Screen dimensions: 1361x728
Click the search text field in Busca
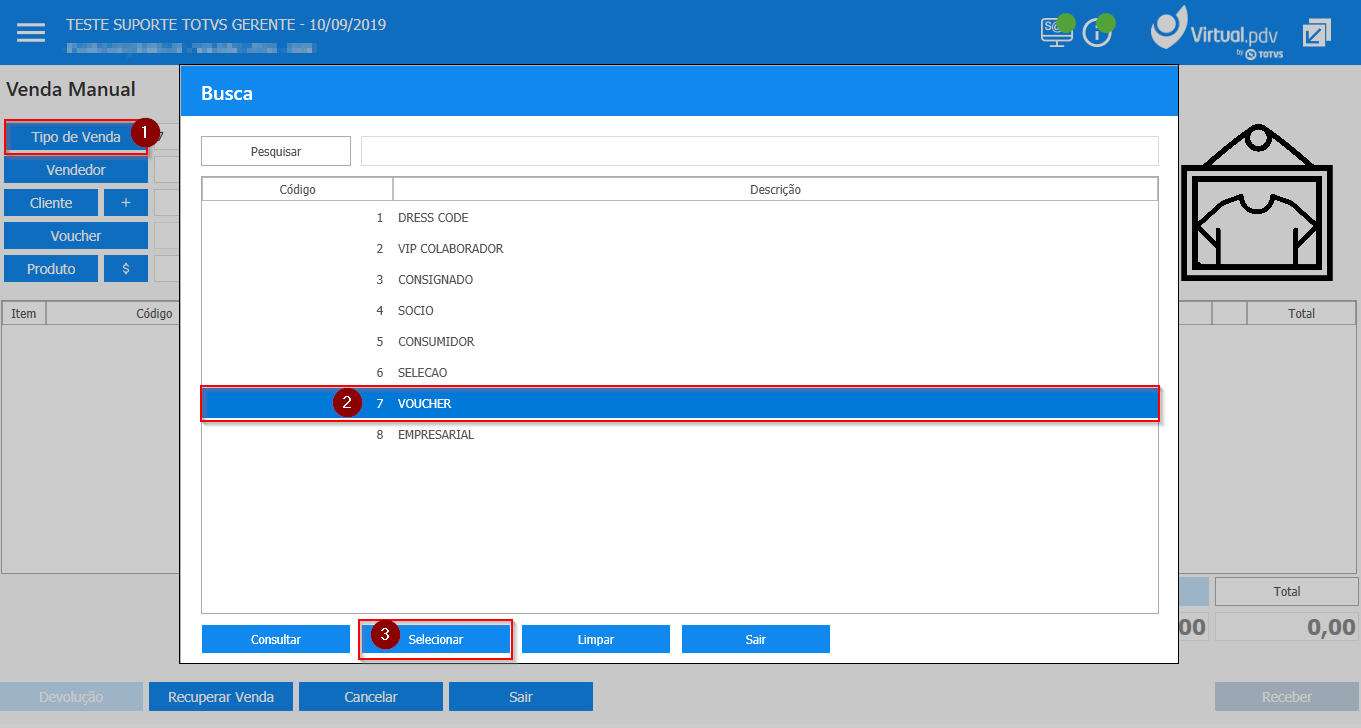[x=760, y=151]
